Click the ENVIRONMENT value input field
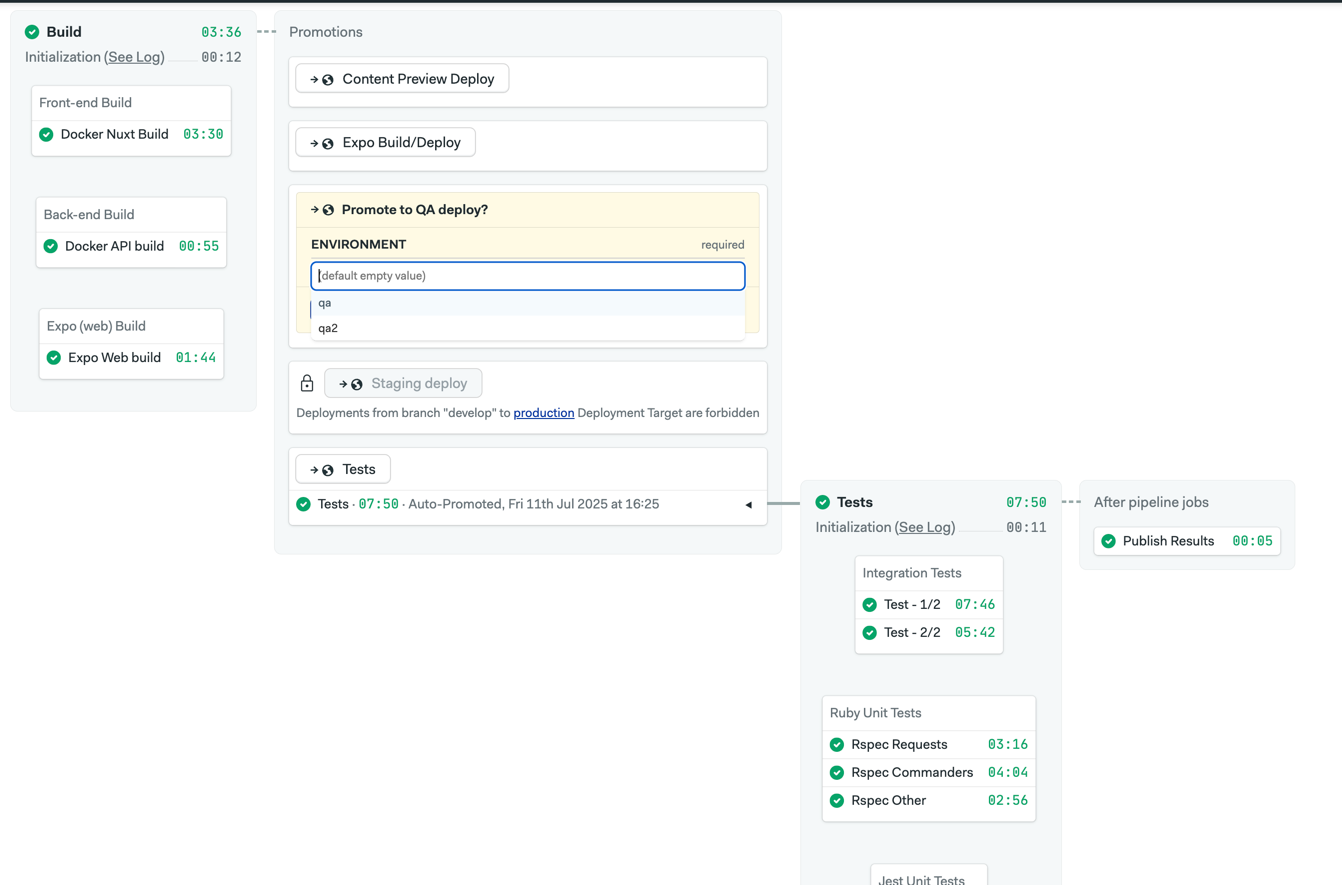 pyautogui.click(x=527, y=275)
